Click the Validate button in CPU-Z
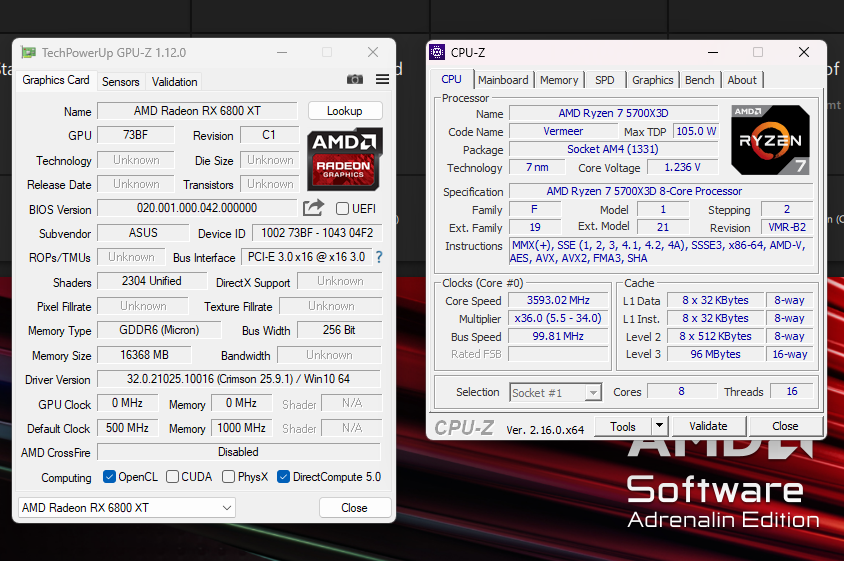 708,426
